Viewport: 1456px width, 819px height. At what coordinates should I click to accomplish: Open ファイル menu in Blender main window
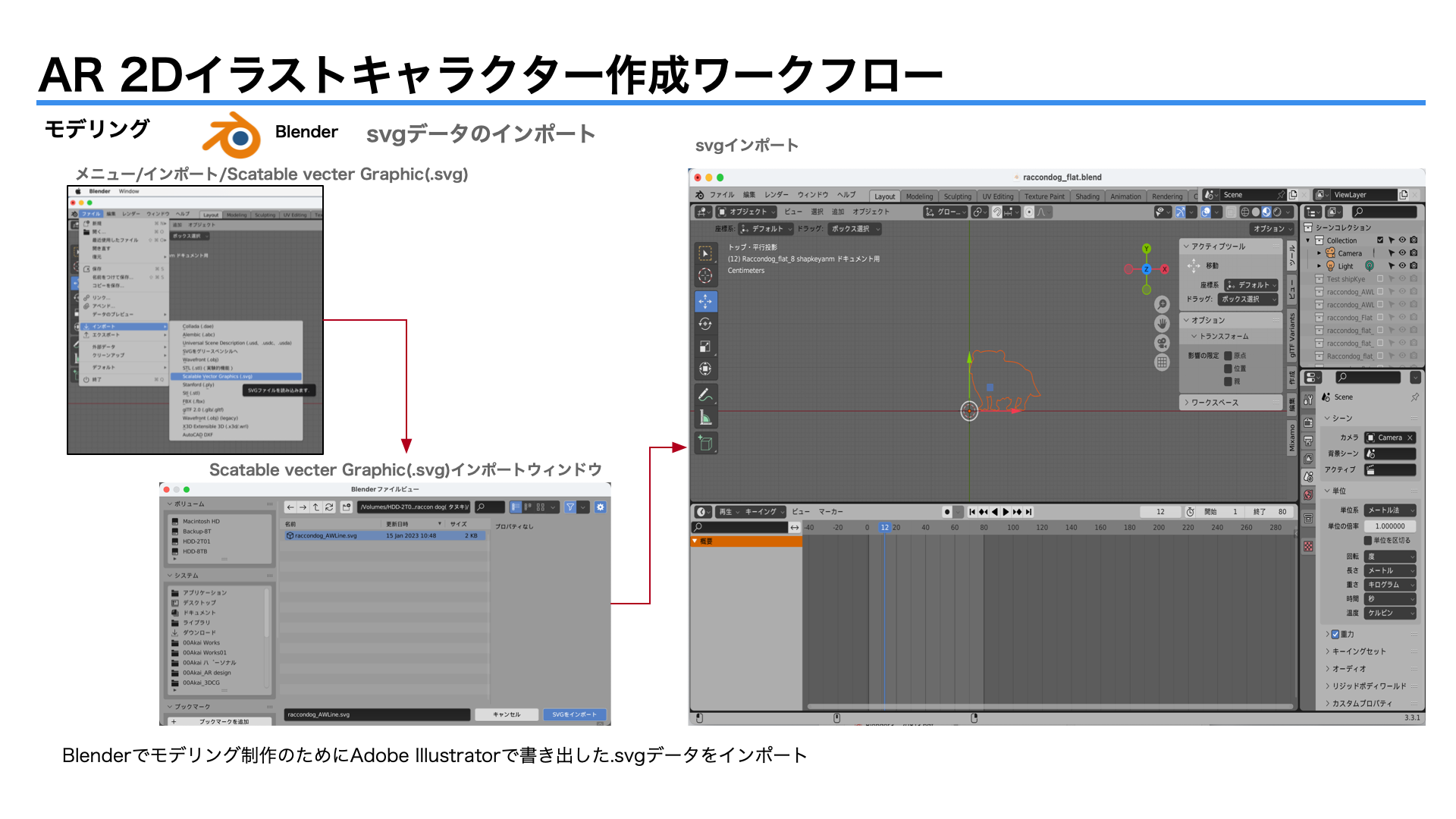(722, 195)
